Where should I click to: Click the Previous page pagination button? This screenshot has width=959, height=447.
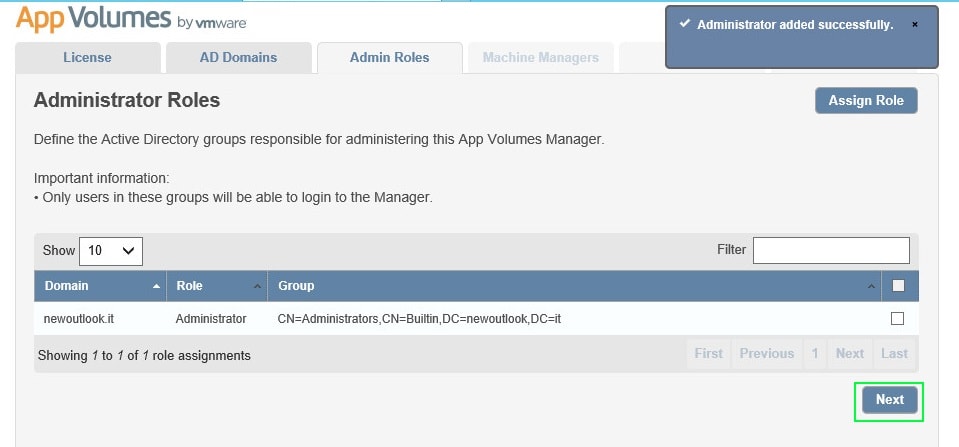tap(766, 354)
